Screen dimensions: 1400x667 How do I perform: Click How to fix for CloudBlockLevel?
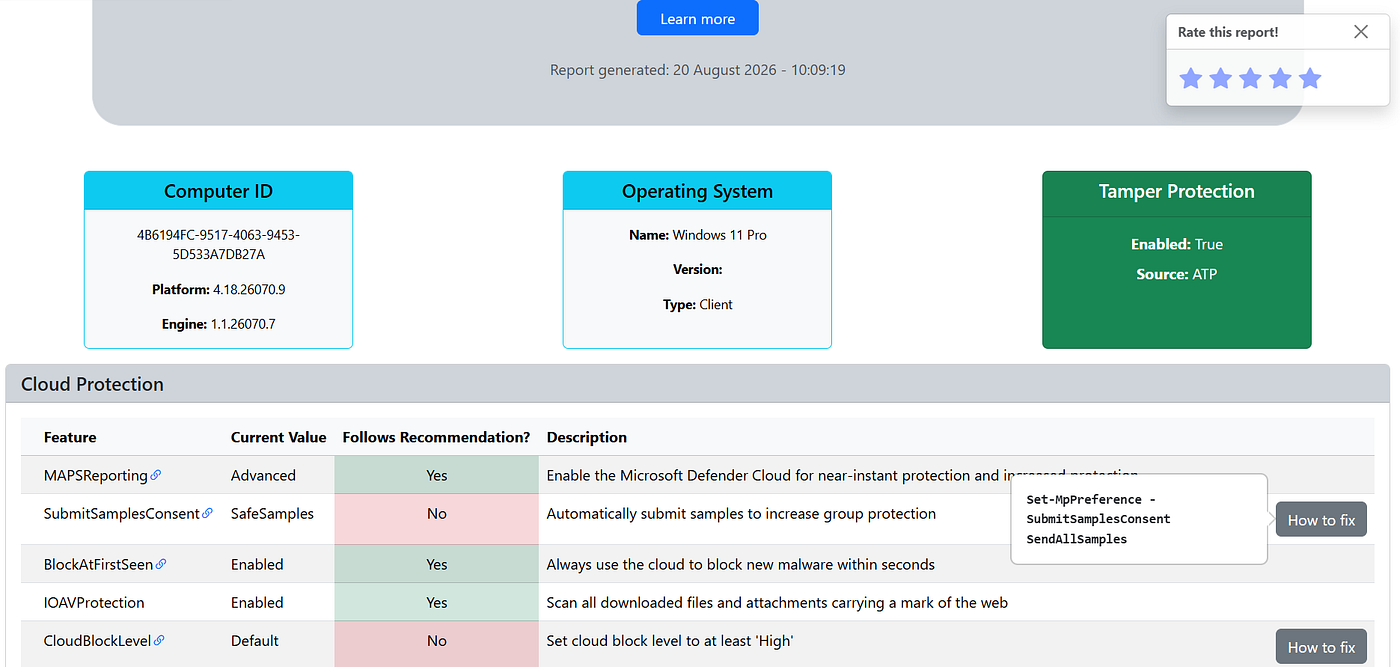[x=1321, y=647]
